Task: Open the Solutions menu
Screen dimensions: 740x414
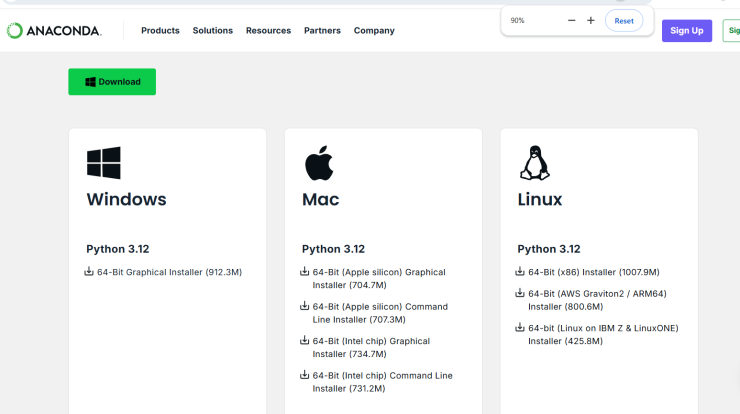Action: tap(213, 31)
